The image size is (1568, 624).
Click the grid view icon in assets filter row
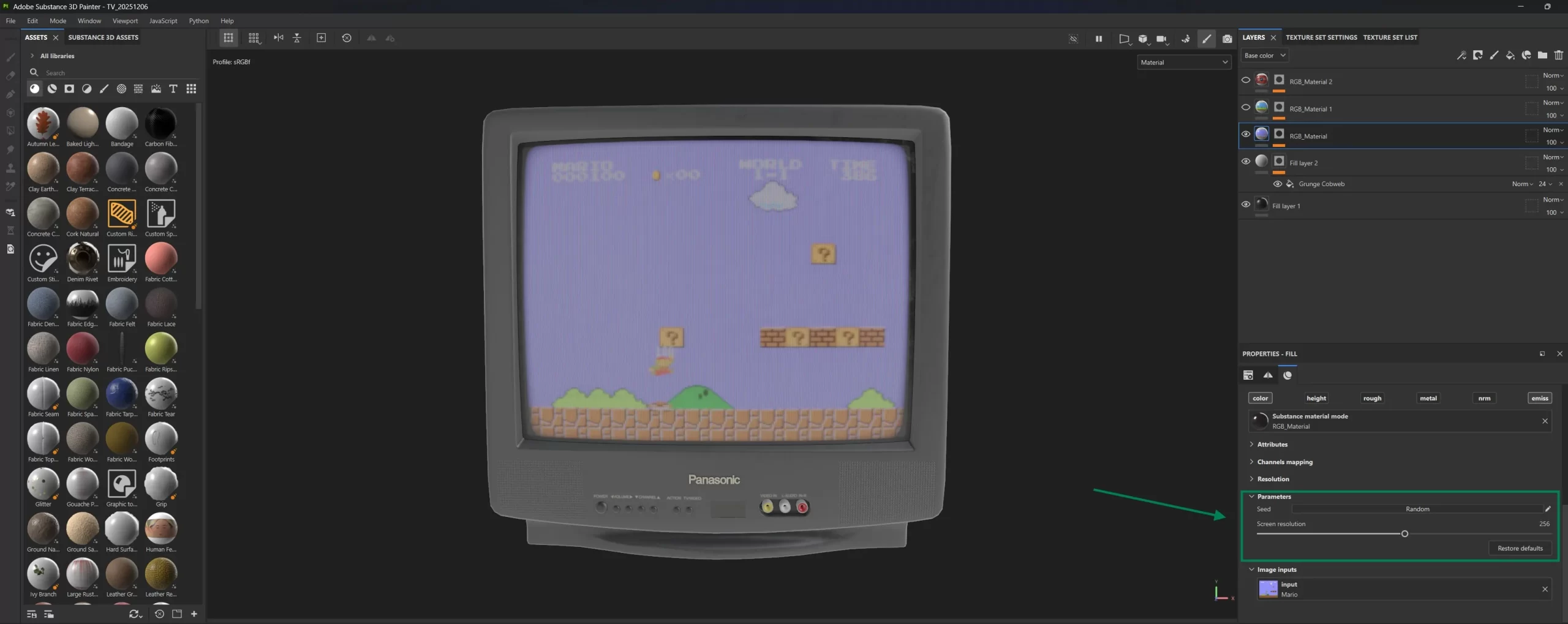[x=191, y=89]
